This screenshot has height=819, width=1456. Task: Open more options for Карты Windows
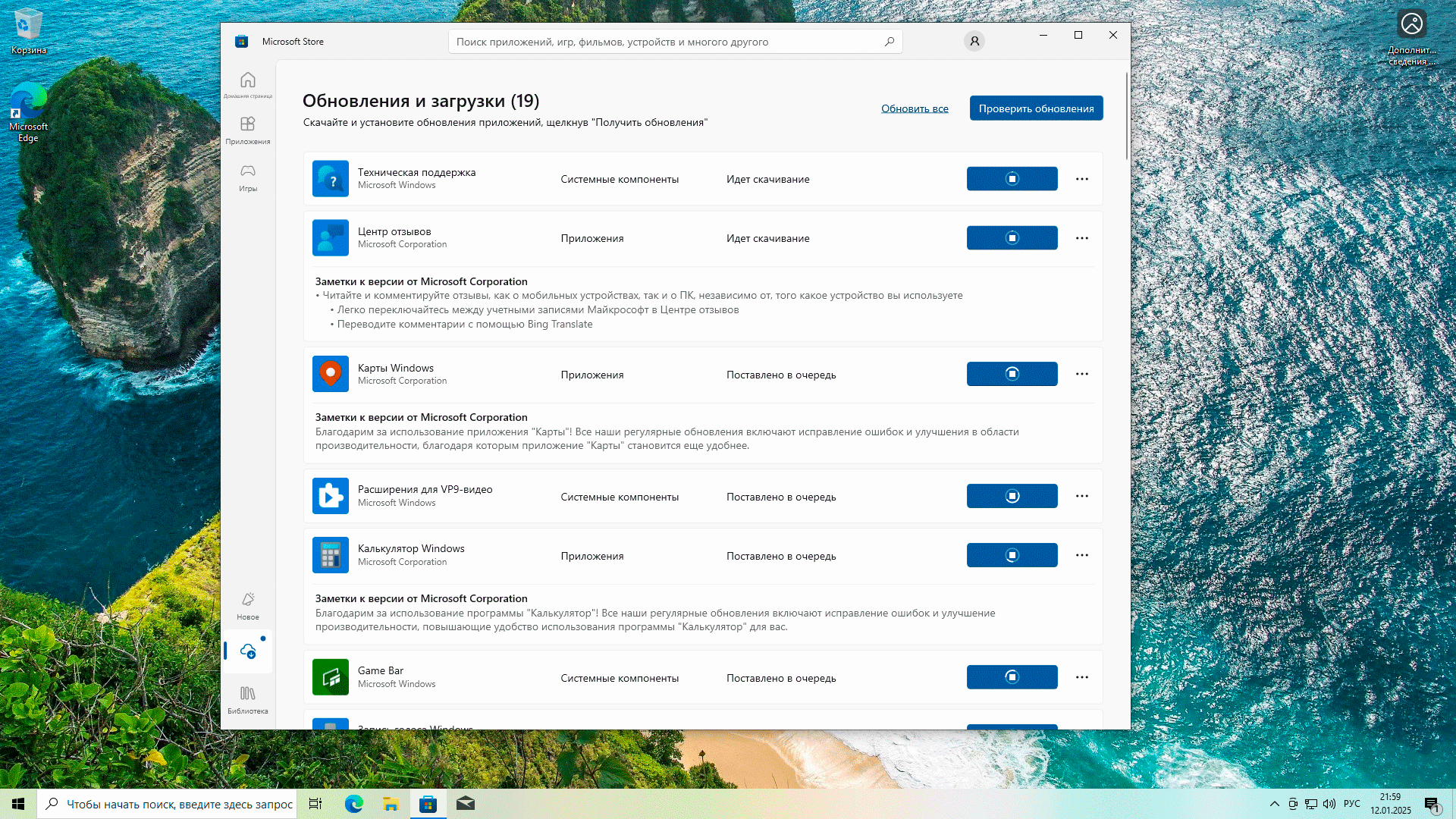click(x=1082, y=374)
